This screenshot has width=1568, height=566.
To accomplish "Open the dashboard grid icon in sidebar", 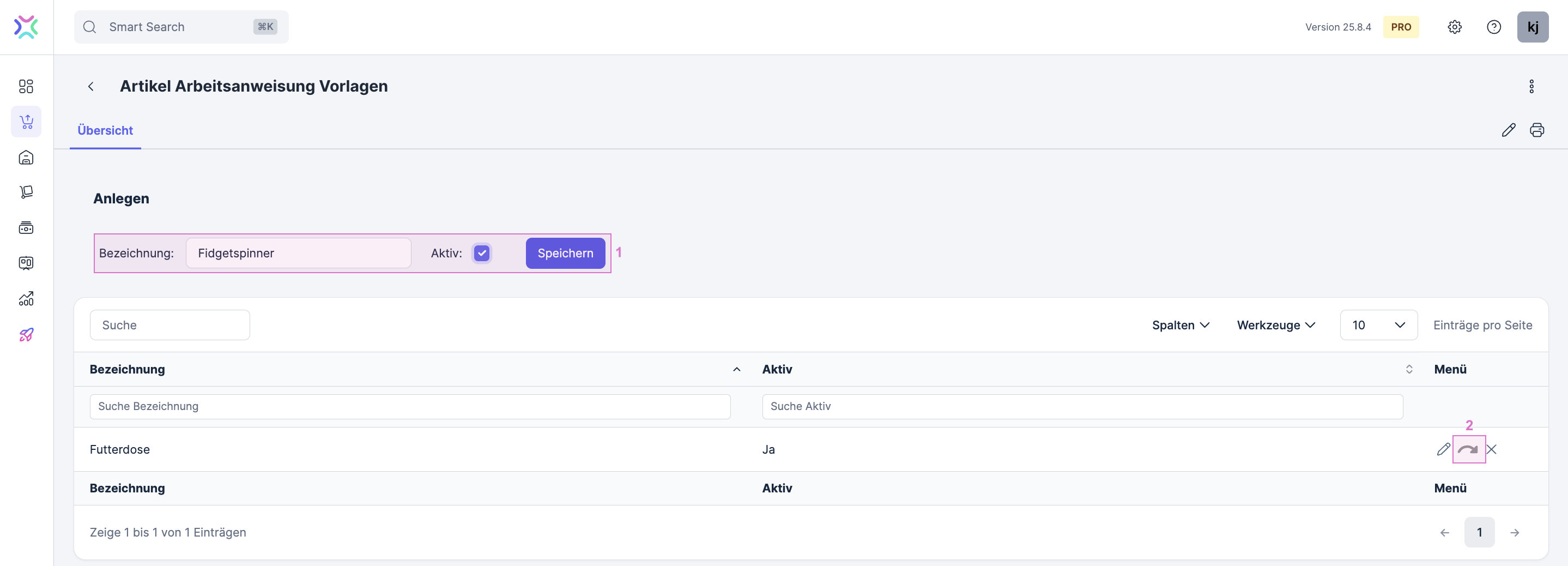I will pos(26,87).
